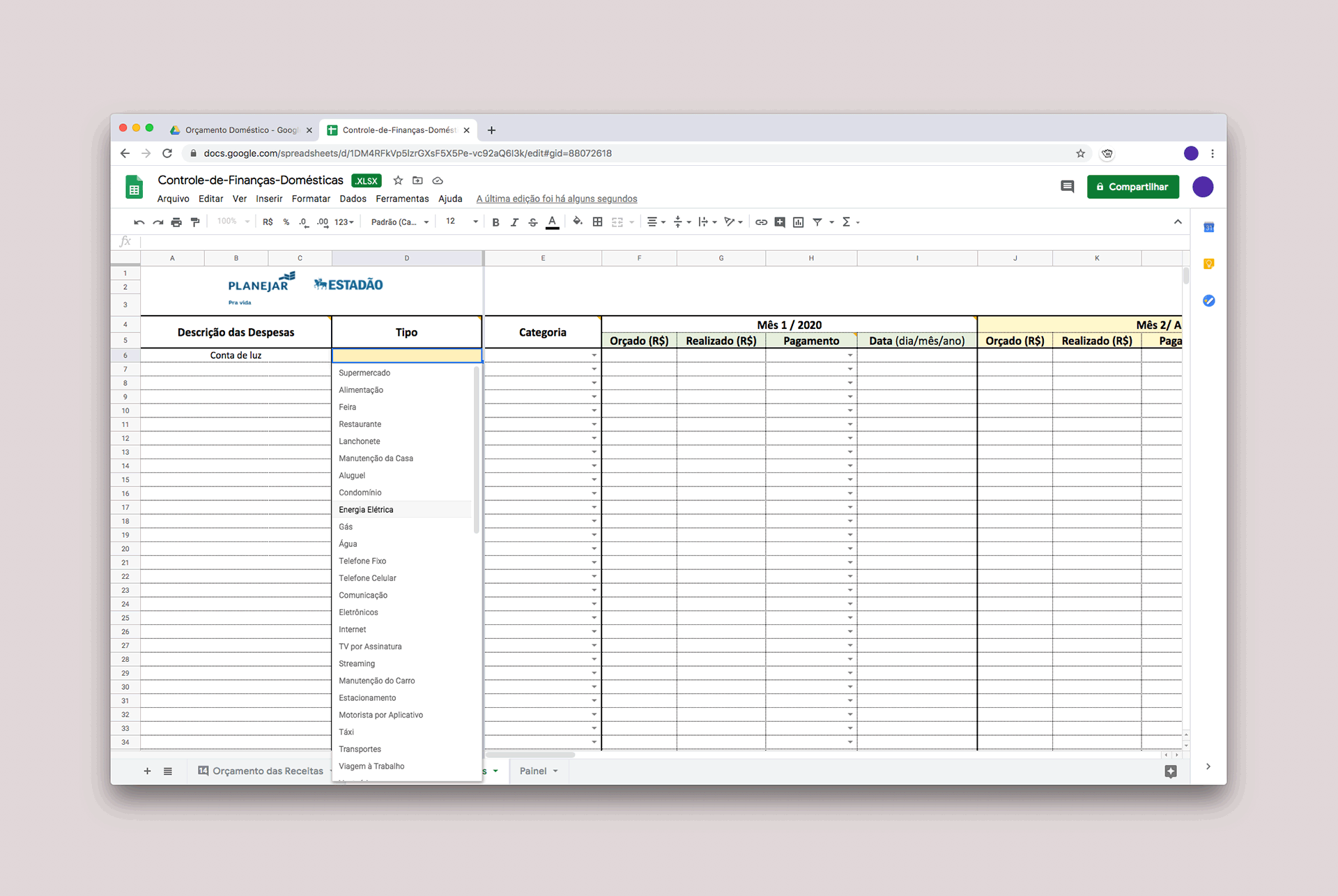
Task: Open the borders tool
Action: pos(597,222)
